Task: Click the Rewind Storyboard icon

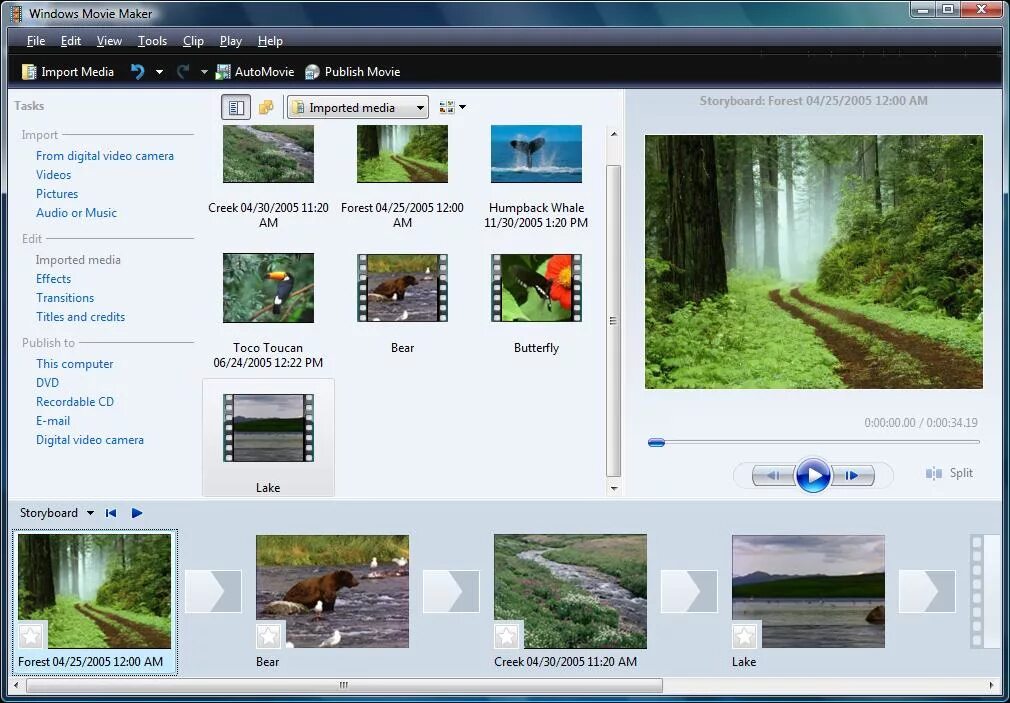Action: pos(111,513)
